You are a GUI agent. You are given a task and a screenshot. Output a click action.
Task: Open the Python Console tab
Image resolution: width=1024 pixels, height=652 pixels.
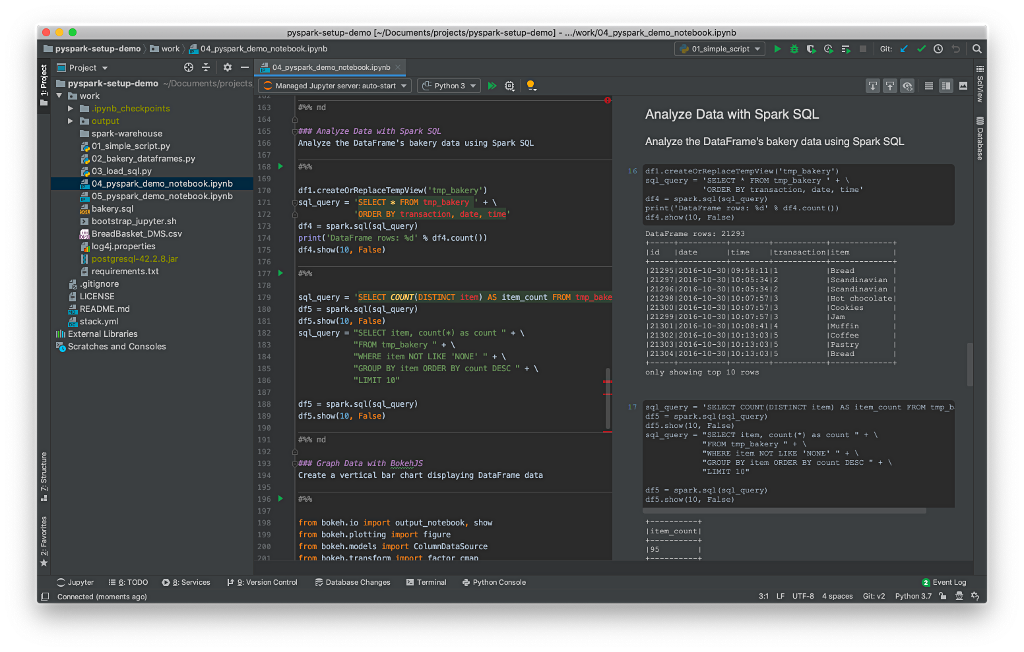494,582
